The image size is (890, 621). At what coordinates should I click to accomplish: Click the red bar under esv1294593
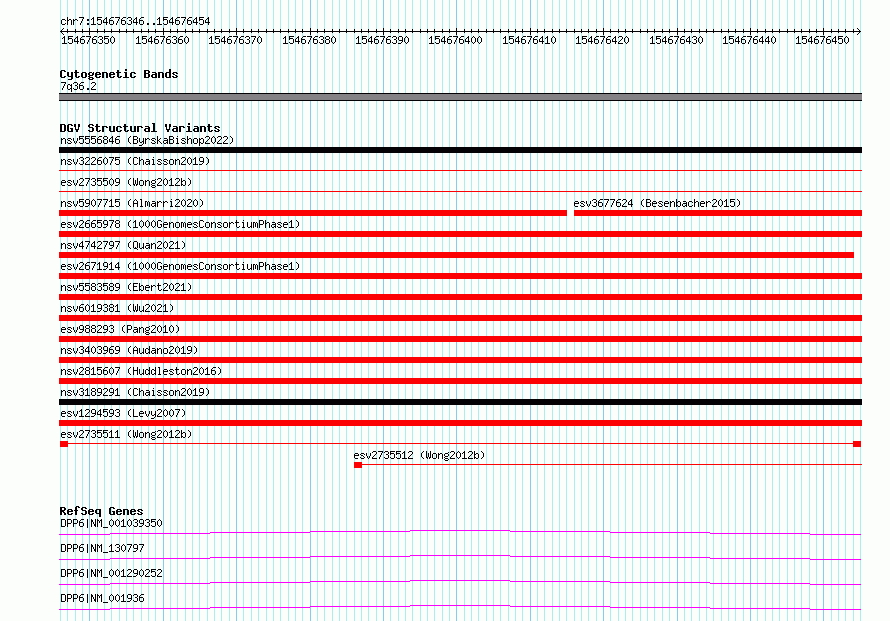[460, 423]
